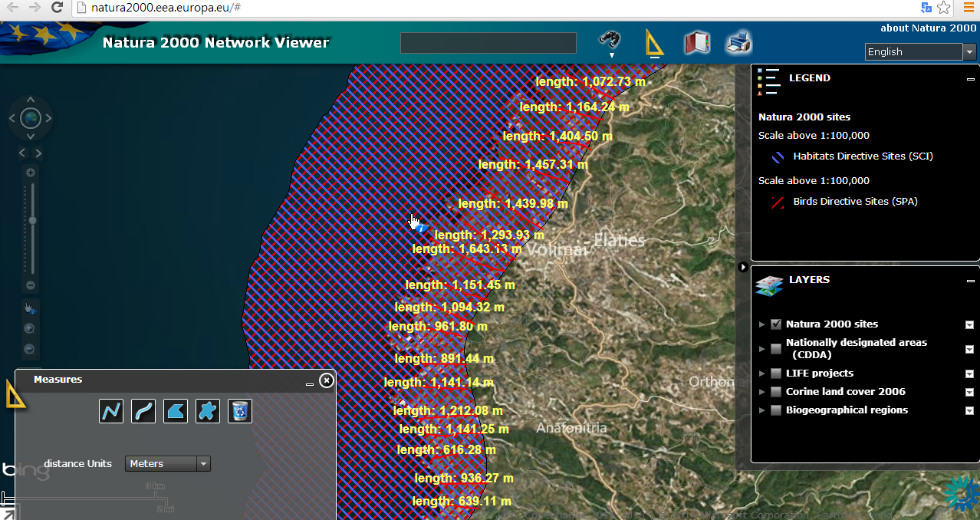Select the freehand line measure tool
980x520 pixels.
click(143, 411)
